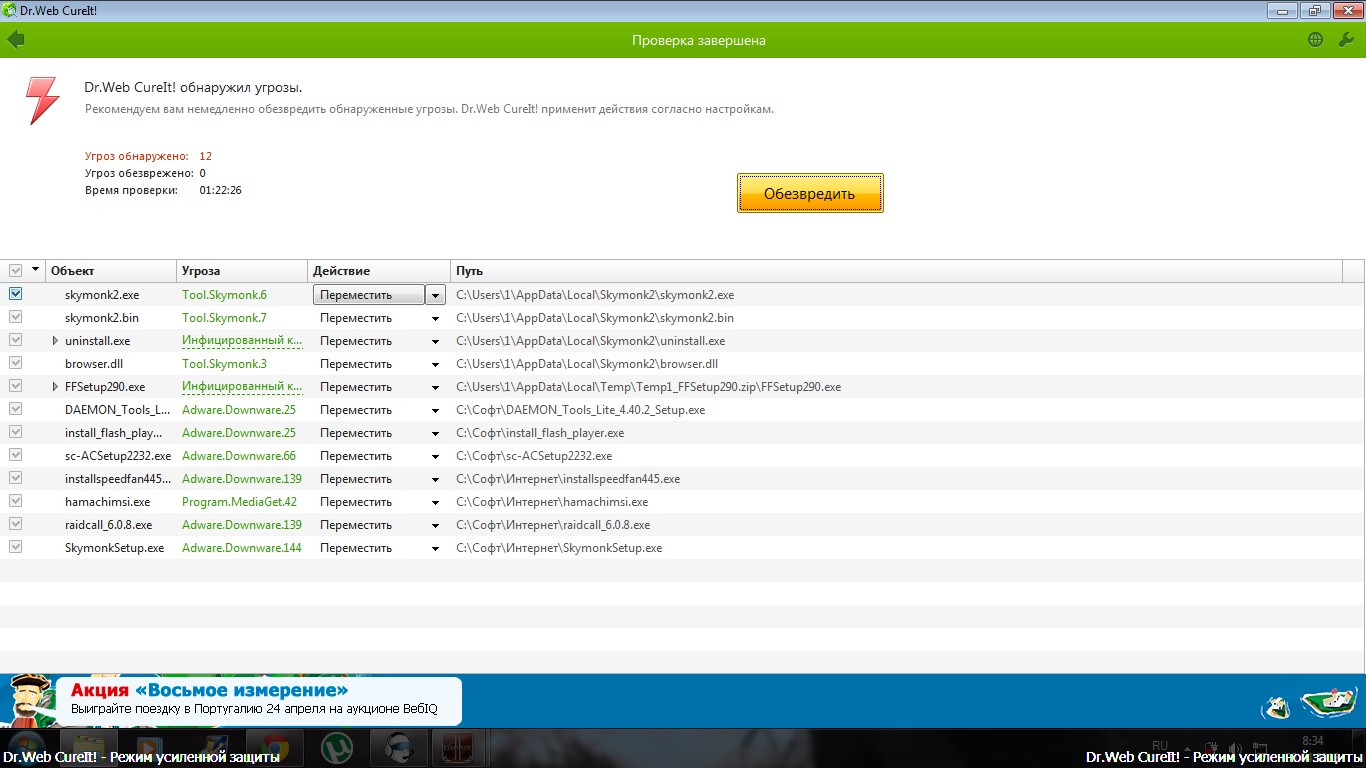Uncheck the skymonk2.exe checkbox
Screen dimensions: 1366x768
15,294
